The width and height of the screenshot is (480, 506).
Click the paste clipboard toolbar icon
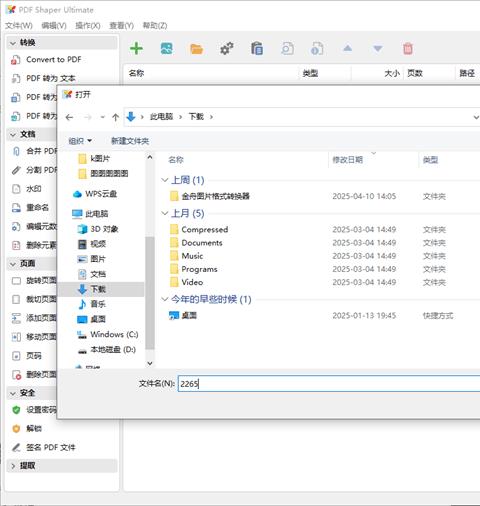[x=257, y=49]
